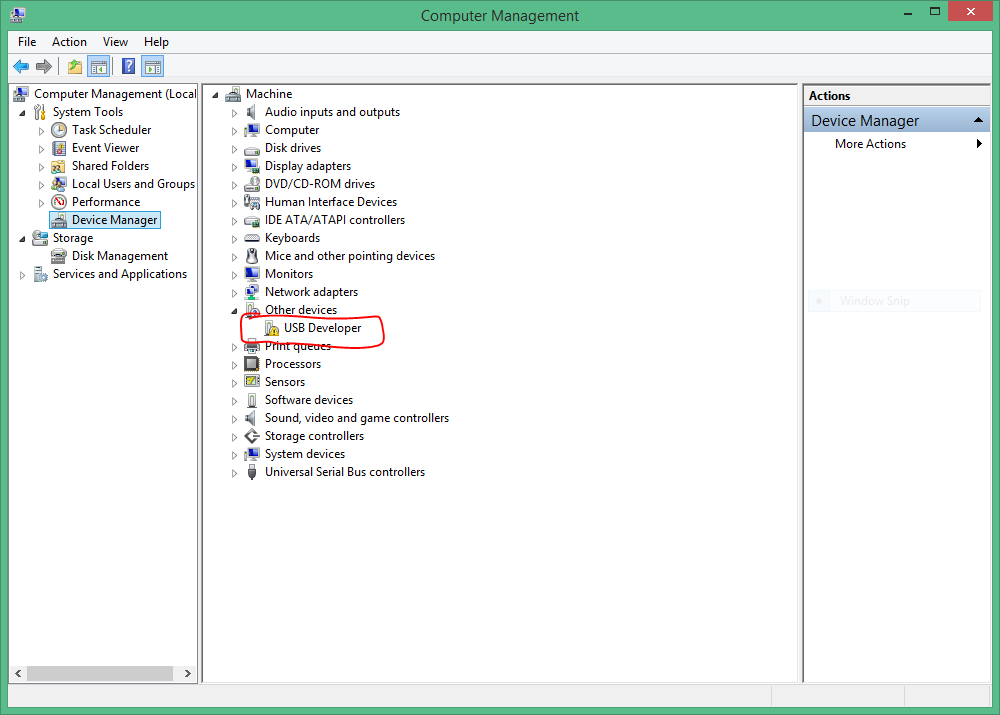Toggle the Show/Hide Console Tree icon
The height and width of the screenshot is (715, 1000).
pyautogui.click(x=99, y=66)
